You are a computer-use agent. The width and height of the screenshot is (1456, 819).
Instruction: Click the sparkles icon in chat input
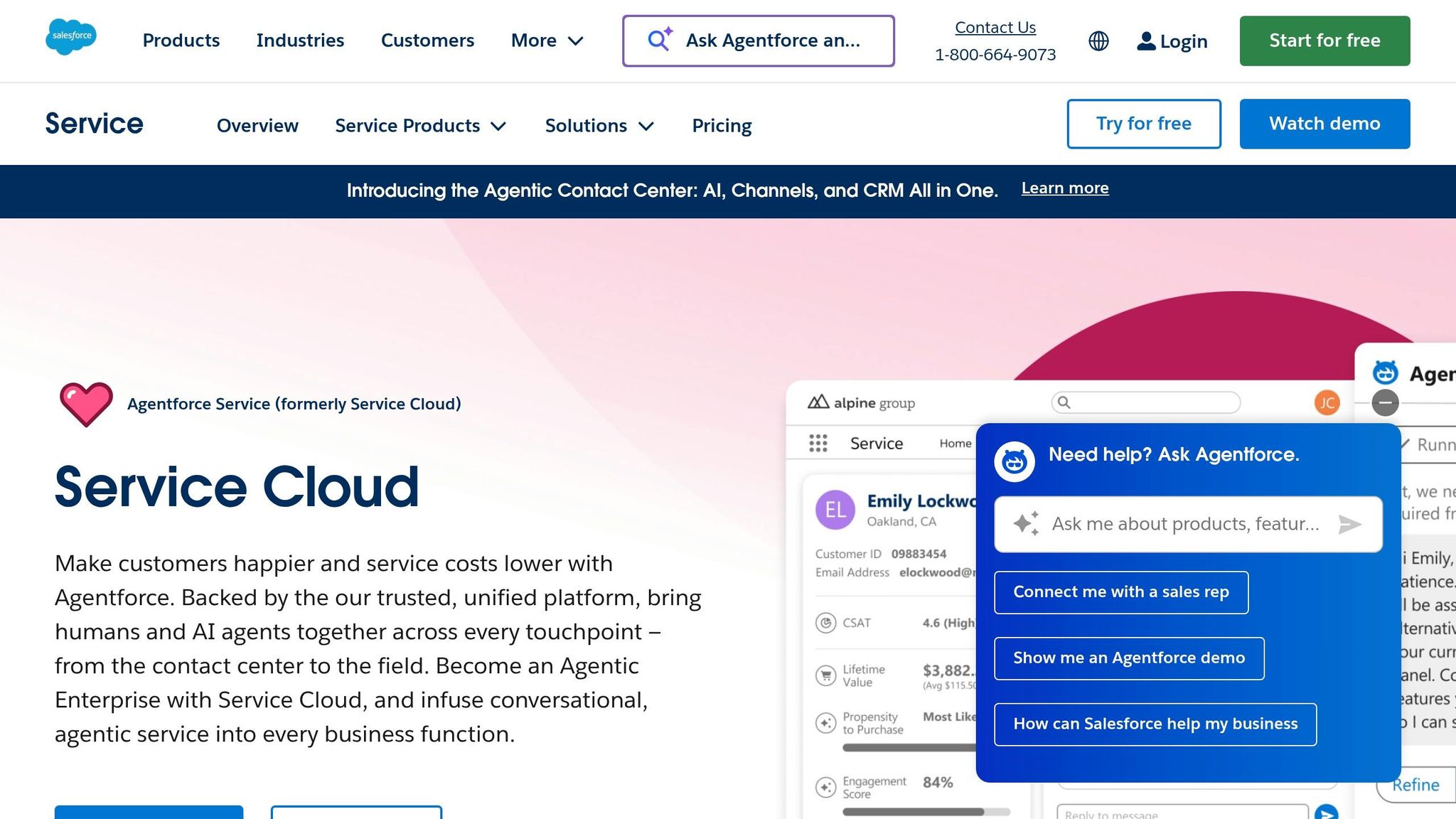[x=1026, y=524]
